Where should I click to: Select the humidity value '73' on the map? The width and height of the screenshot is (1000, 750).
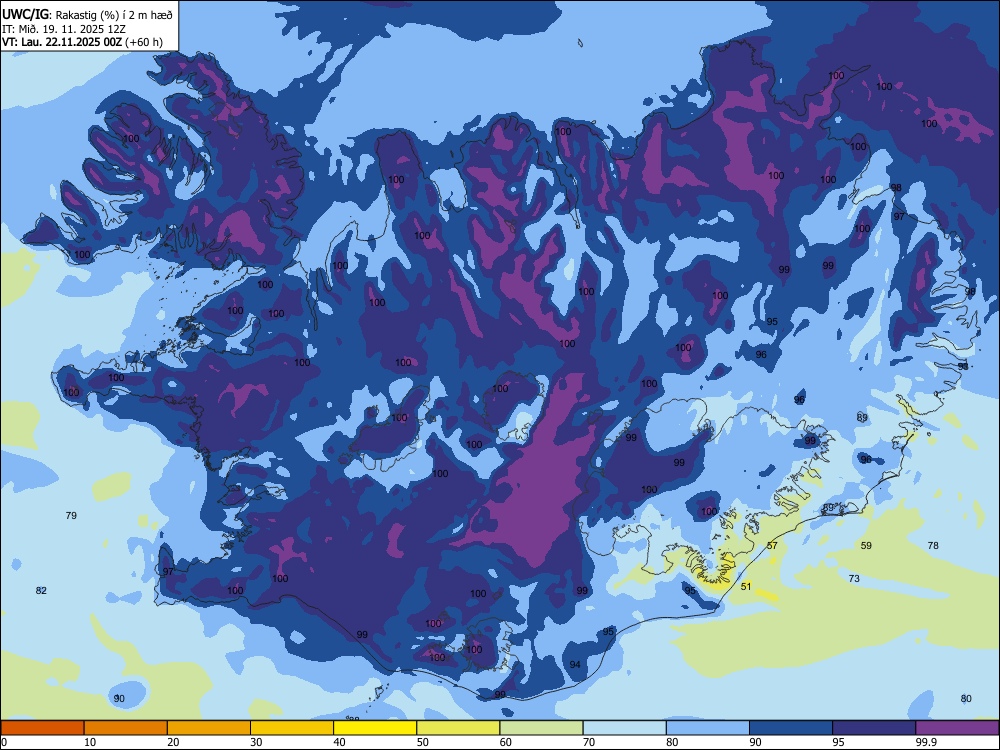pos(854,578)
